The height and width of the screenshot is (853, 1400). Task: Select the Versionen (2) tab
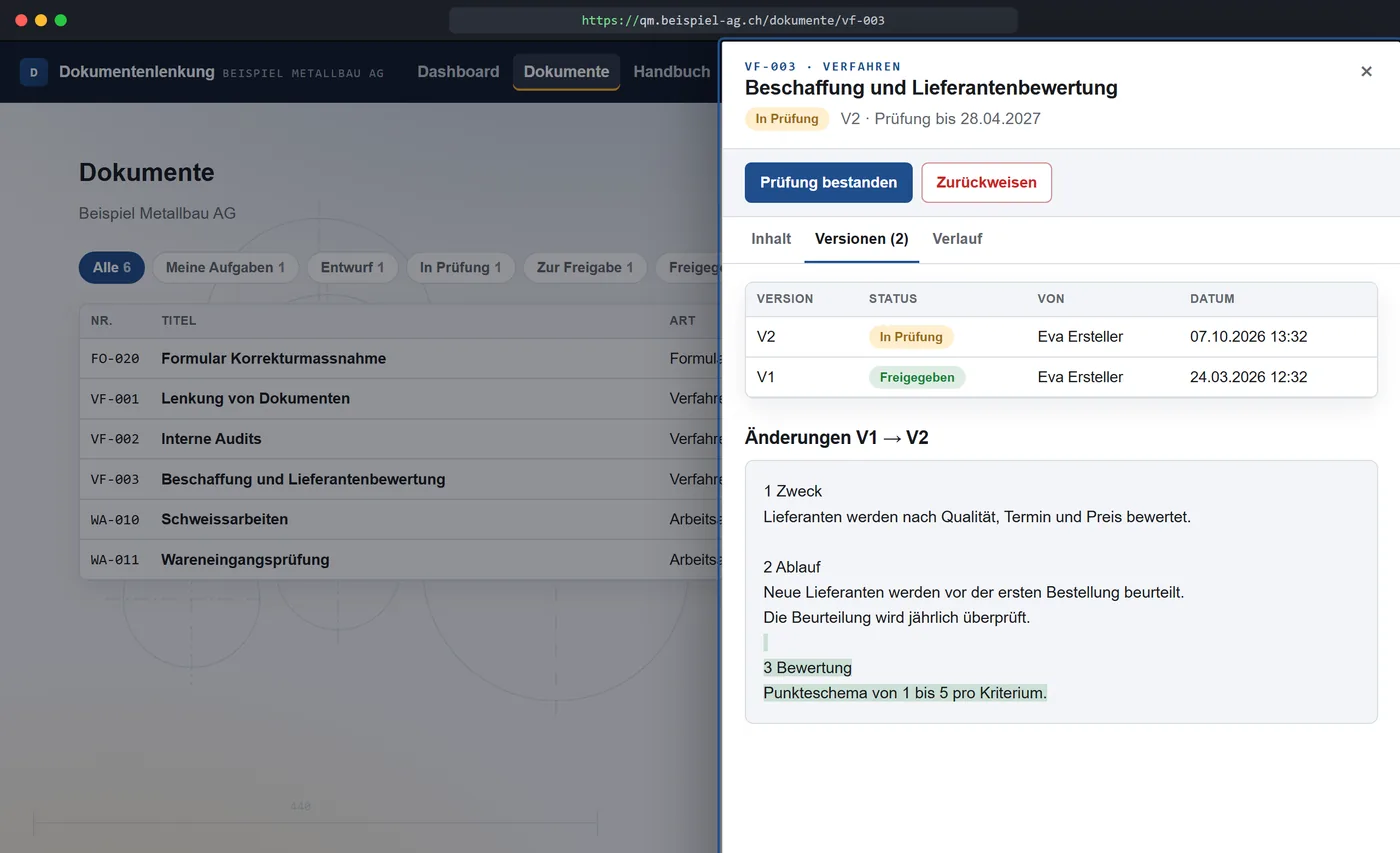coord(861,239)
